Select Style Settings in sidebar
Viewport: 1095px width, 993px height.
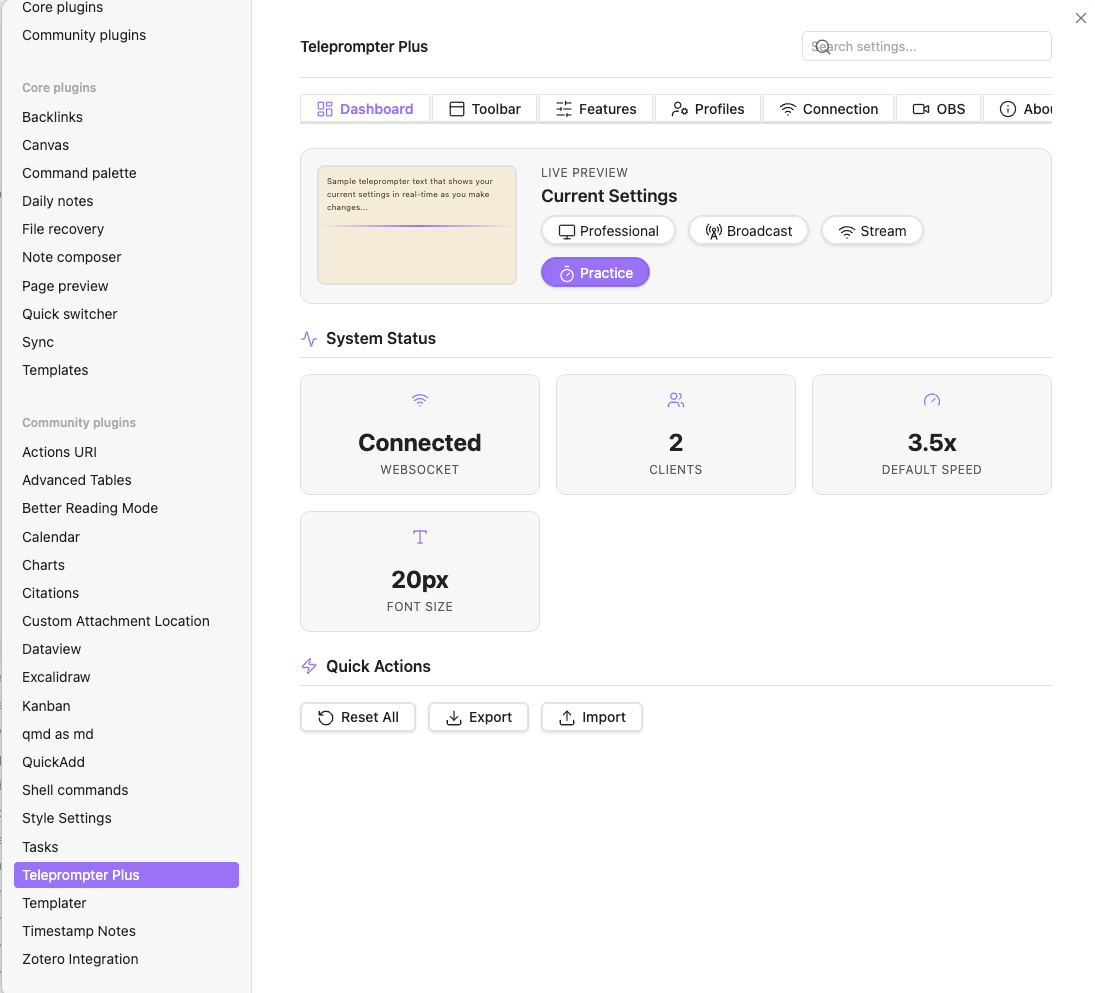point(66,818)
